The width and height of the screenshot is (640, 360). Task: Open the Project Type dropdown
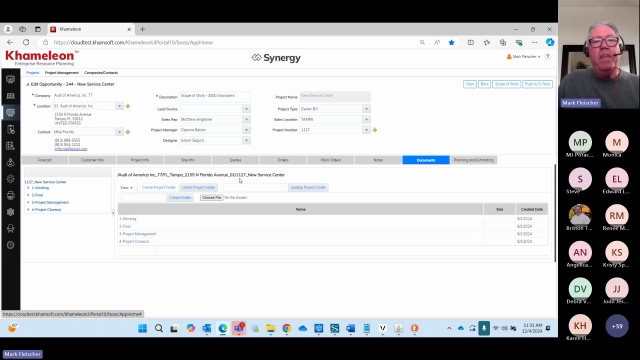366,109
